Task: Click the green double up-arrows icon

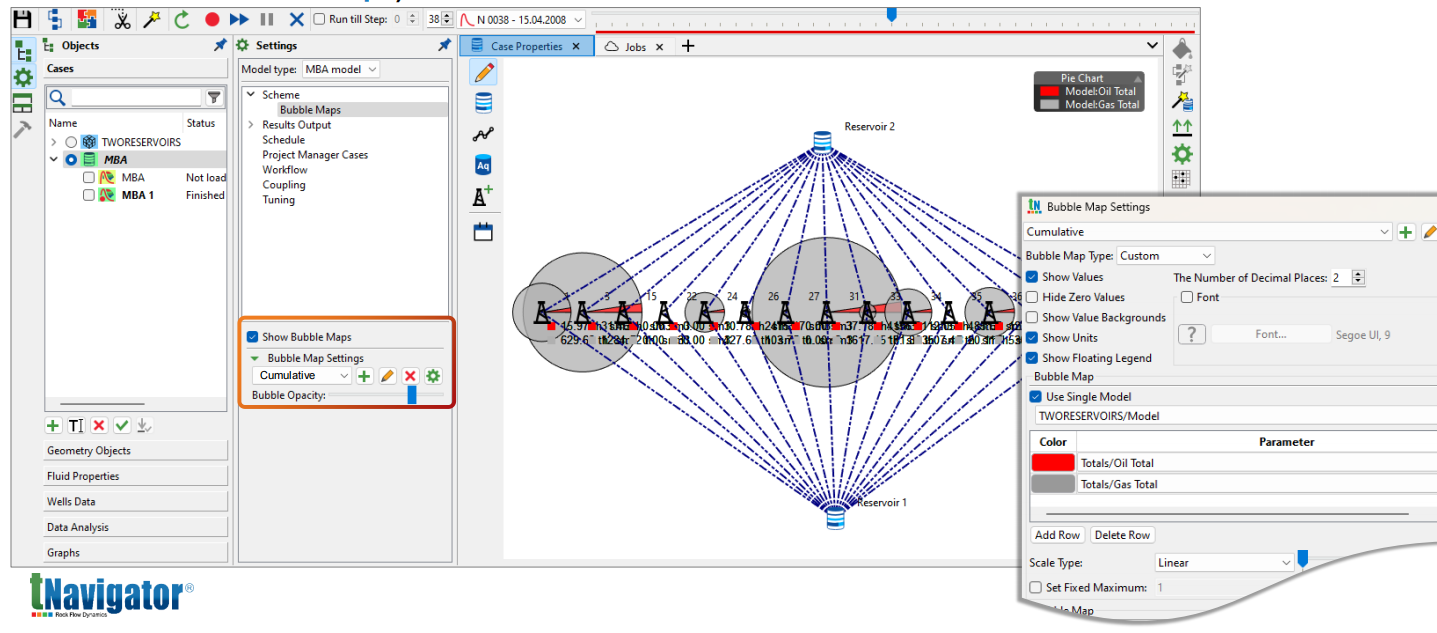Action: click(x=1182, y=127)
